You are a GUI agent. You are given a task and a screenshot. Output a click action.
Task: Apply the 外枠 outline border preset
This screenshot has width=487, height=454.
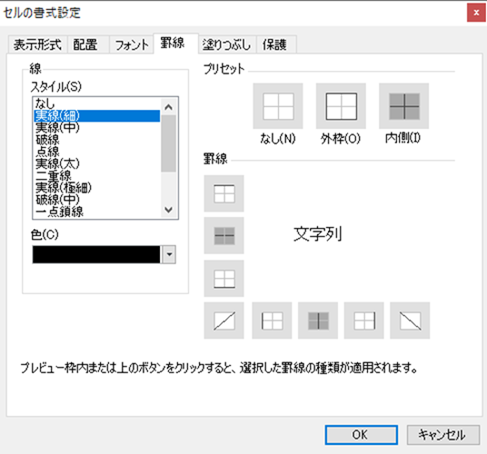point(341,106)
